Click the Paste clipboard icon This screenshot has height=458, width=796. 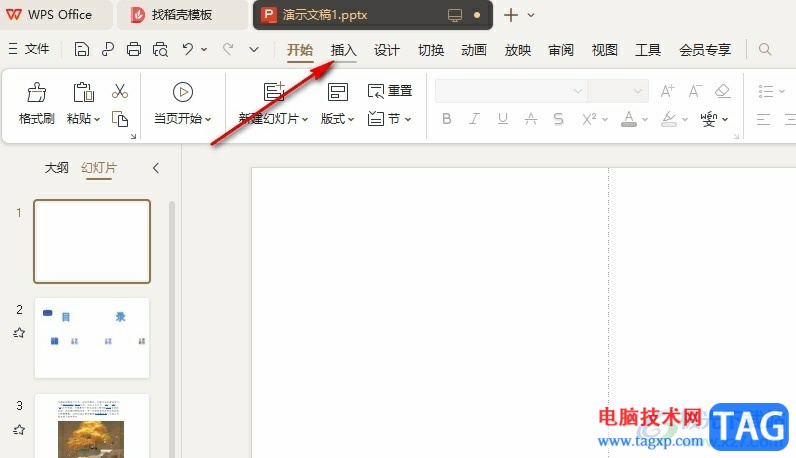(x=84, y=92)
